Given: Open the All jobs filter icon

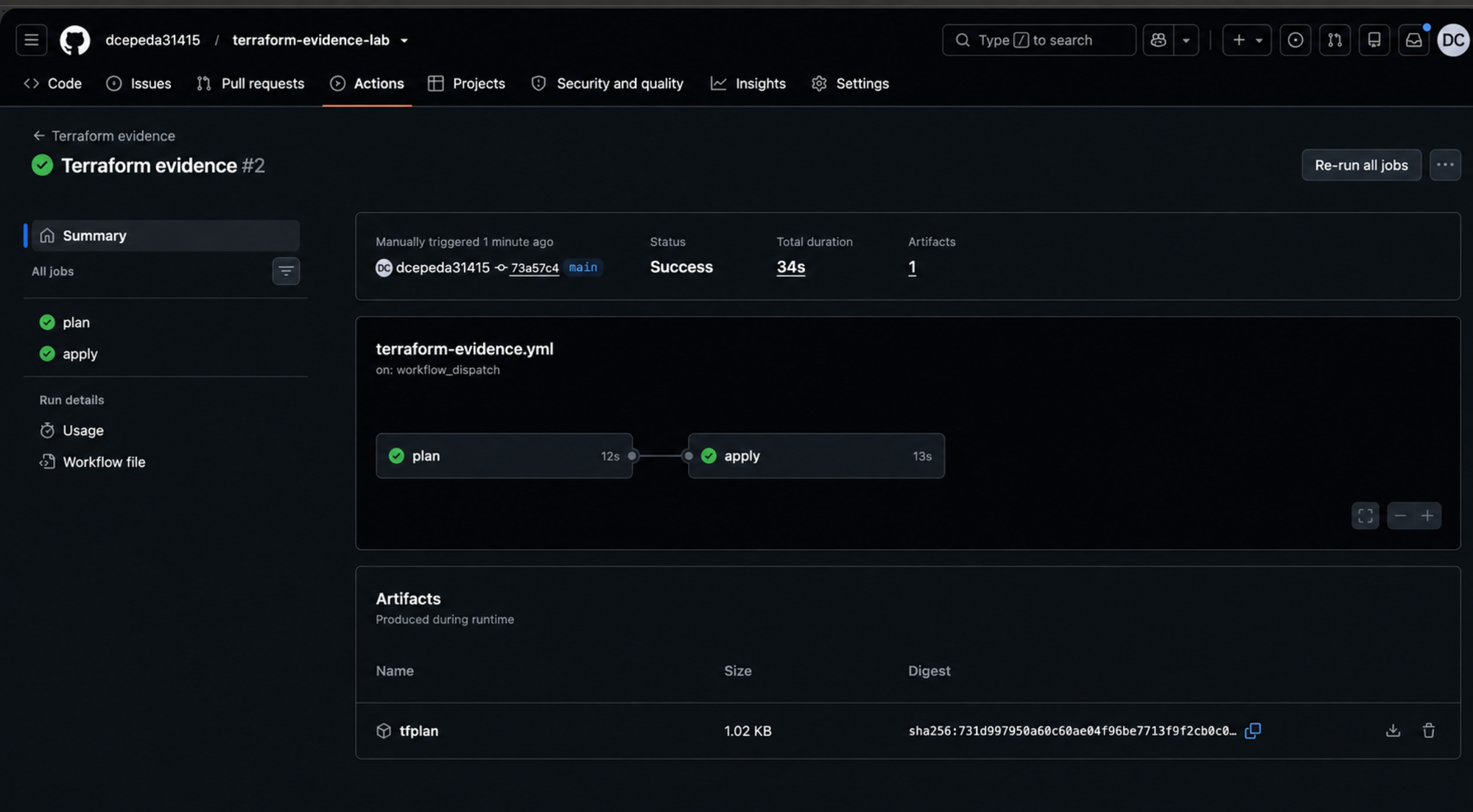Looking at the screenshot, I should pyautogui.click(x=286, y=271).
